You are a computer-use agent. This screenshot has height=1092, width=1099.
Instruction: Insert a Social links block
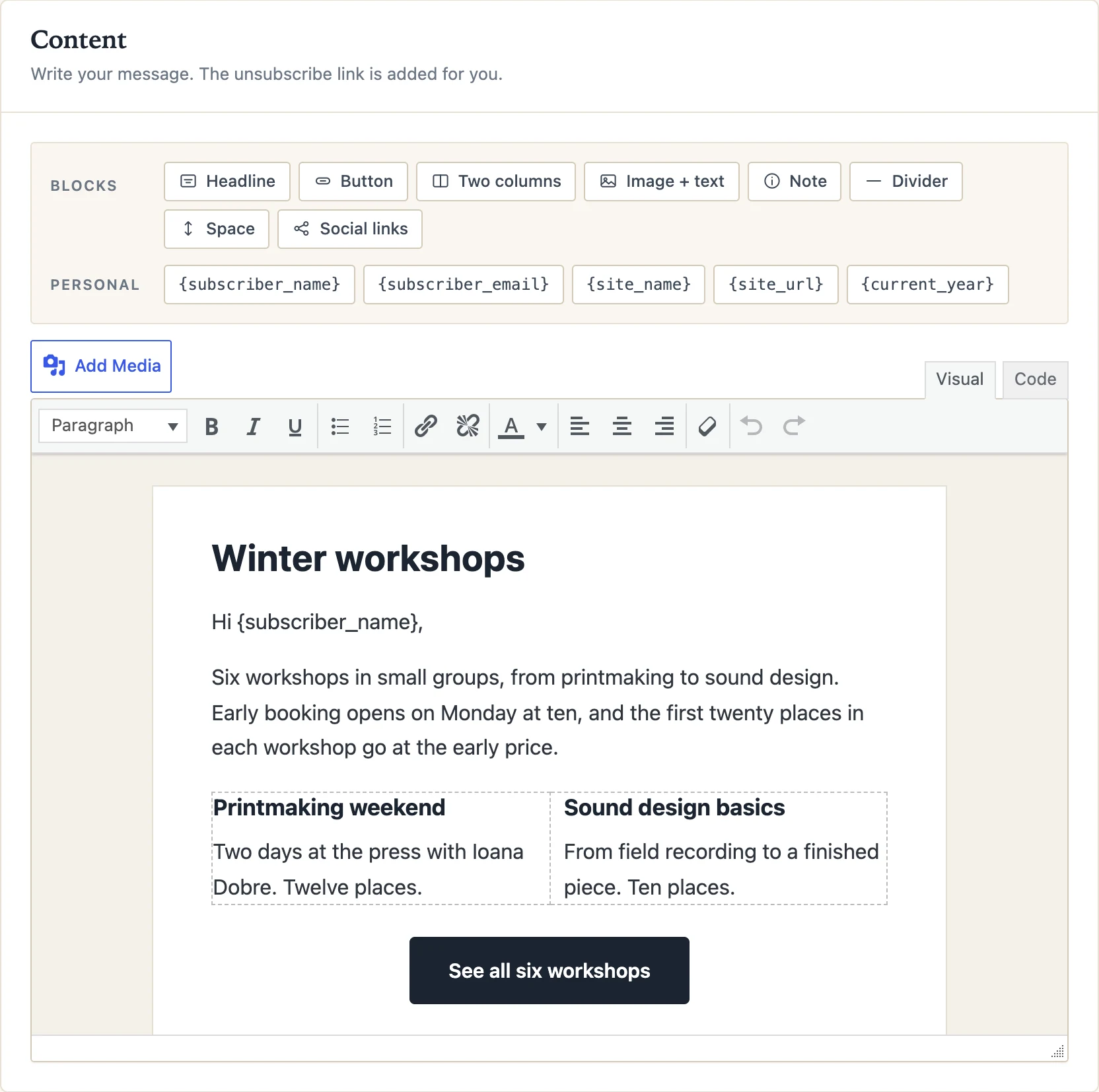(x=350, y=229)
